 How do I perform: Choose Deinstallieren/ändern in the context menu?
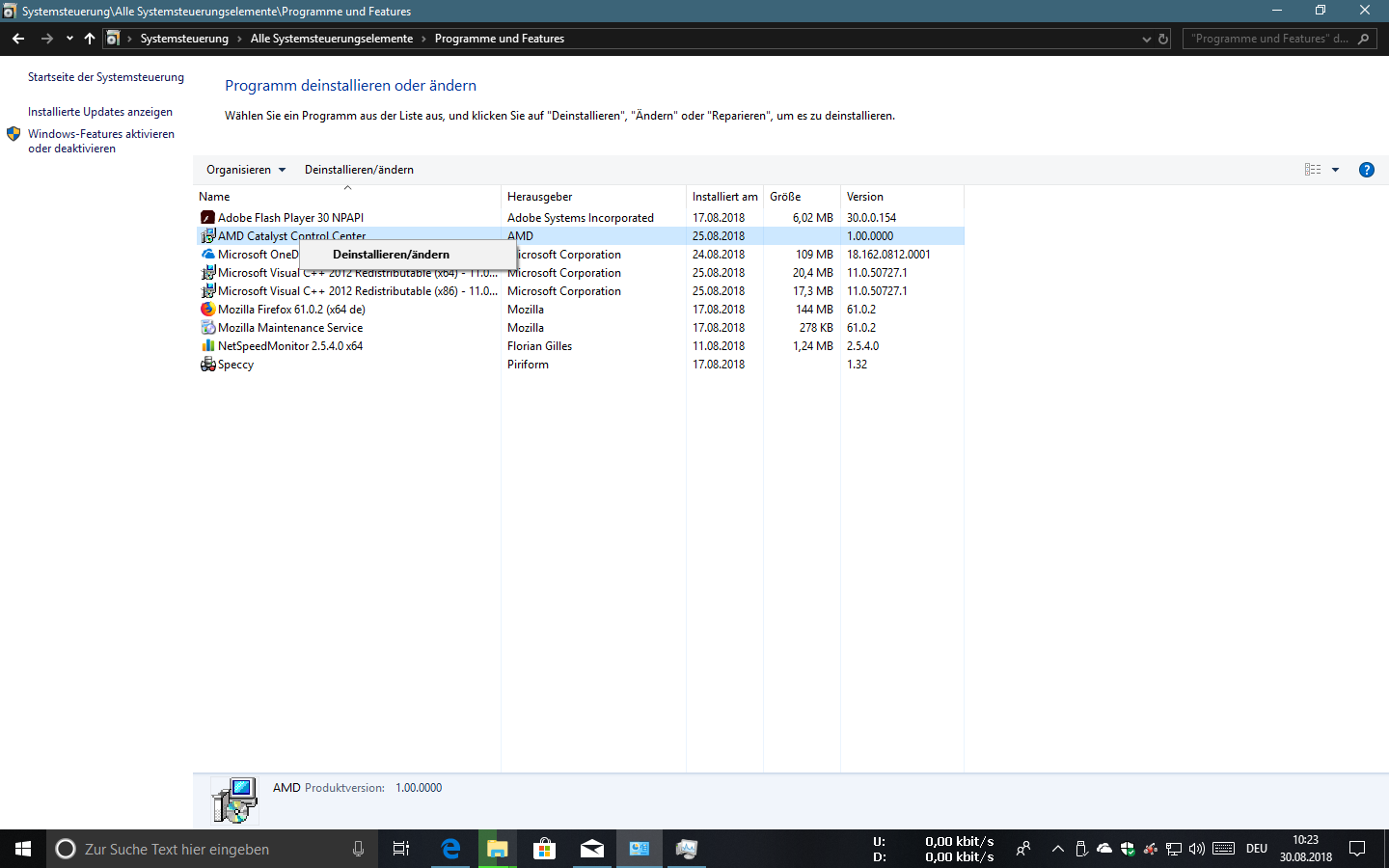click(407, 255)
